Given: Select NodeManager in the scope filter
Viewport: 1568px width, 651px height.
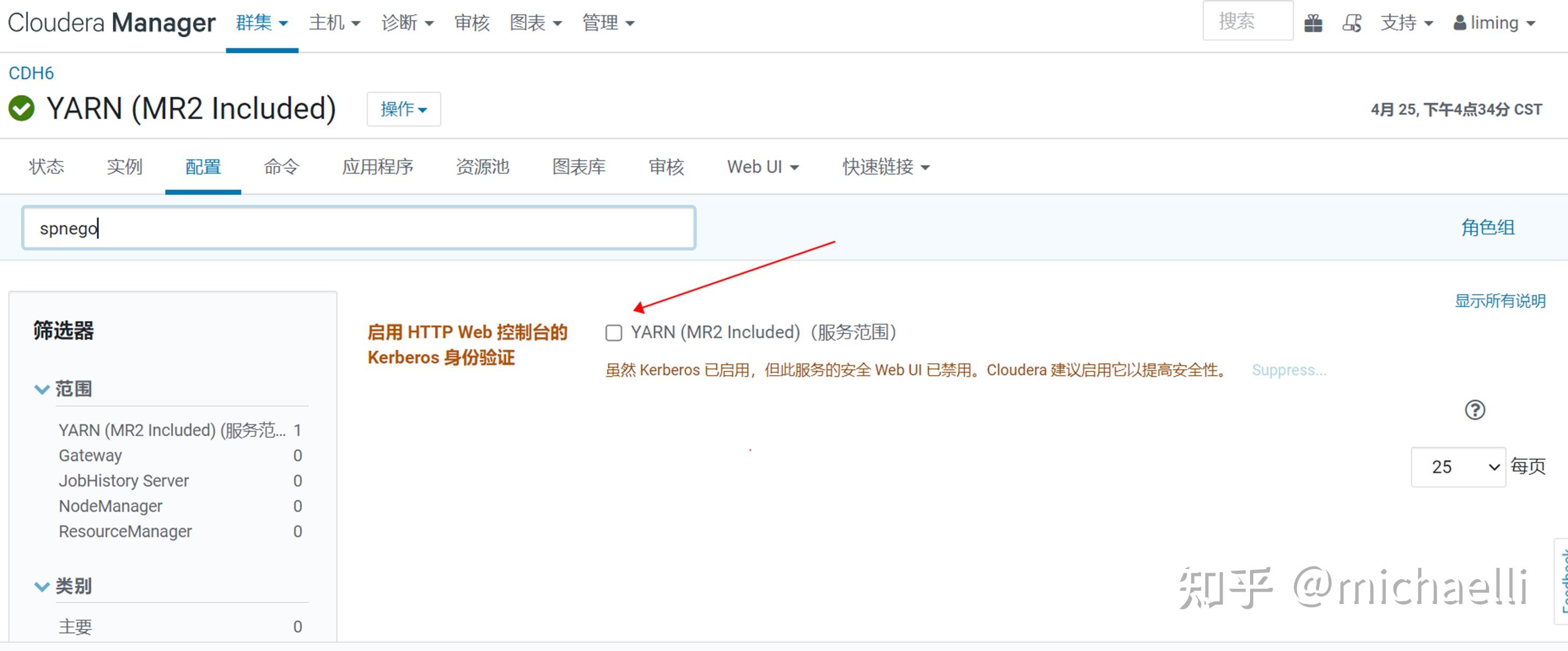Looking at the screenshot, I should pos(110,505).
